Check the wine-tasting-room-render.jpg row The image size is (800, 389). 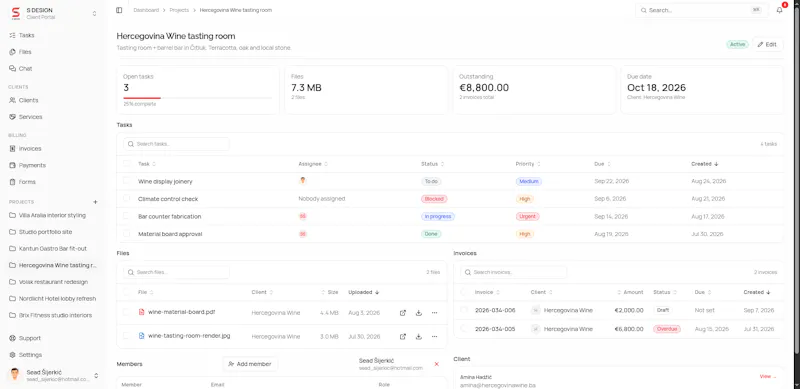[127, 336]
